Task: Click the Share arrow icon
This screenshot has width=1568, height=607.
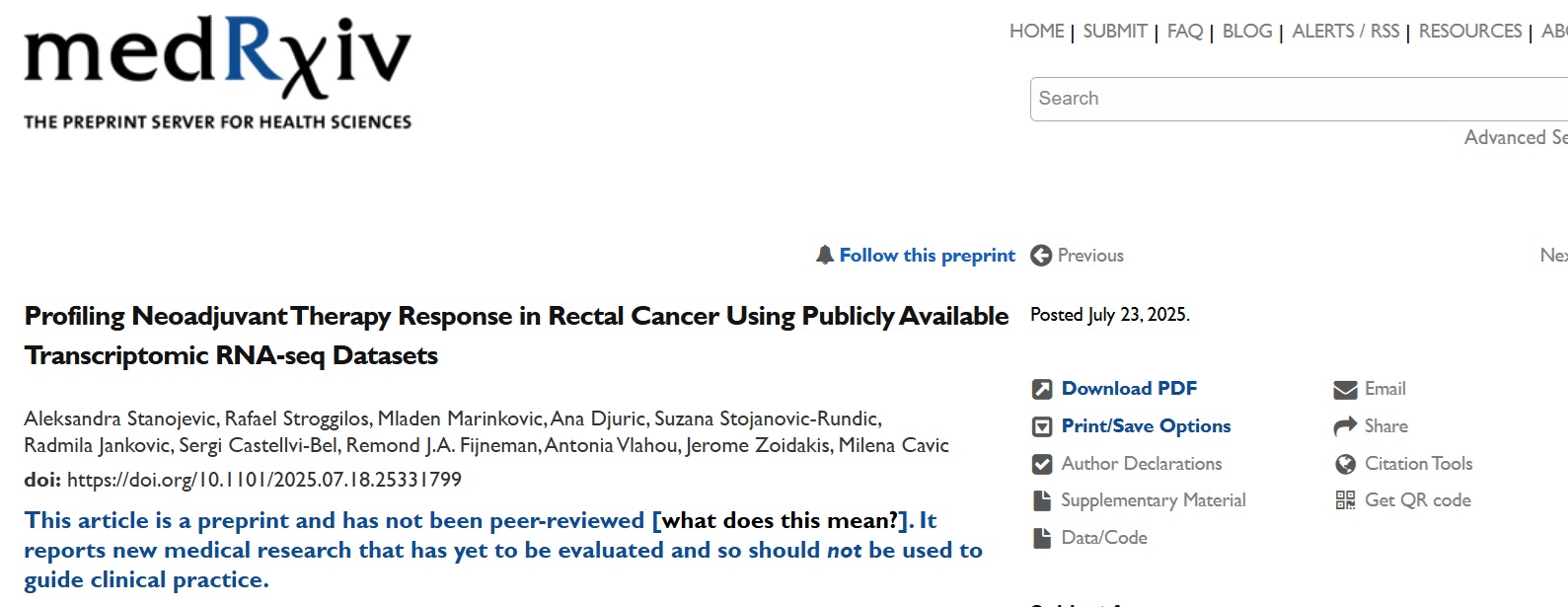Action: 1345,426
